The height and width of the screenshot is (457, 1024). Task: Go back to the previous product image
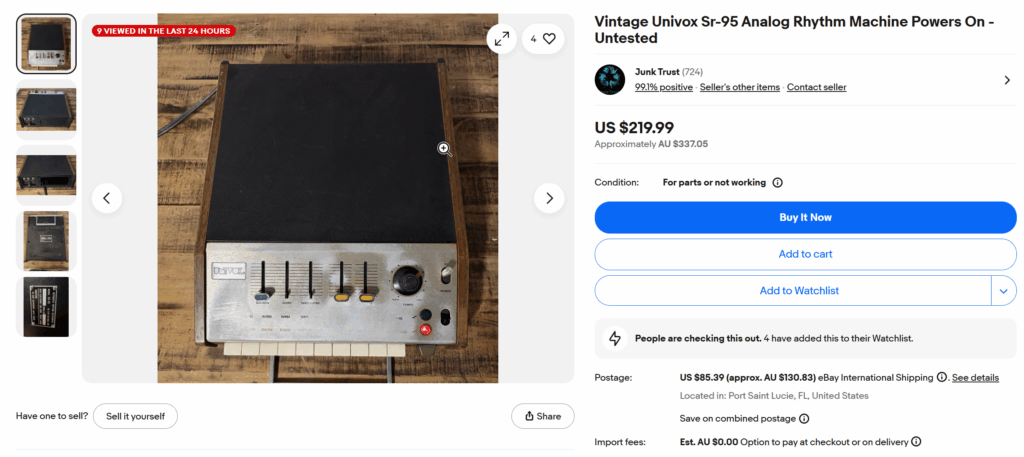(x=107, y=198)
